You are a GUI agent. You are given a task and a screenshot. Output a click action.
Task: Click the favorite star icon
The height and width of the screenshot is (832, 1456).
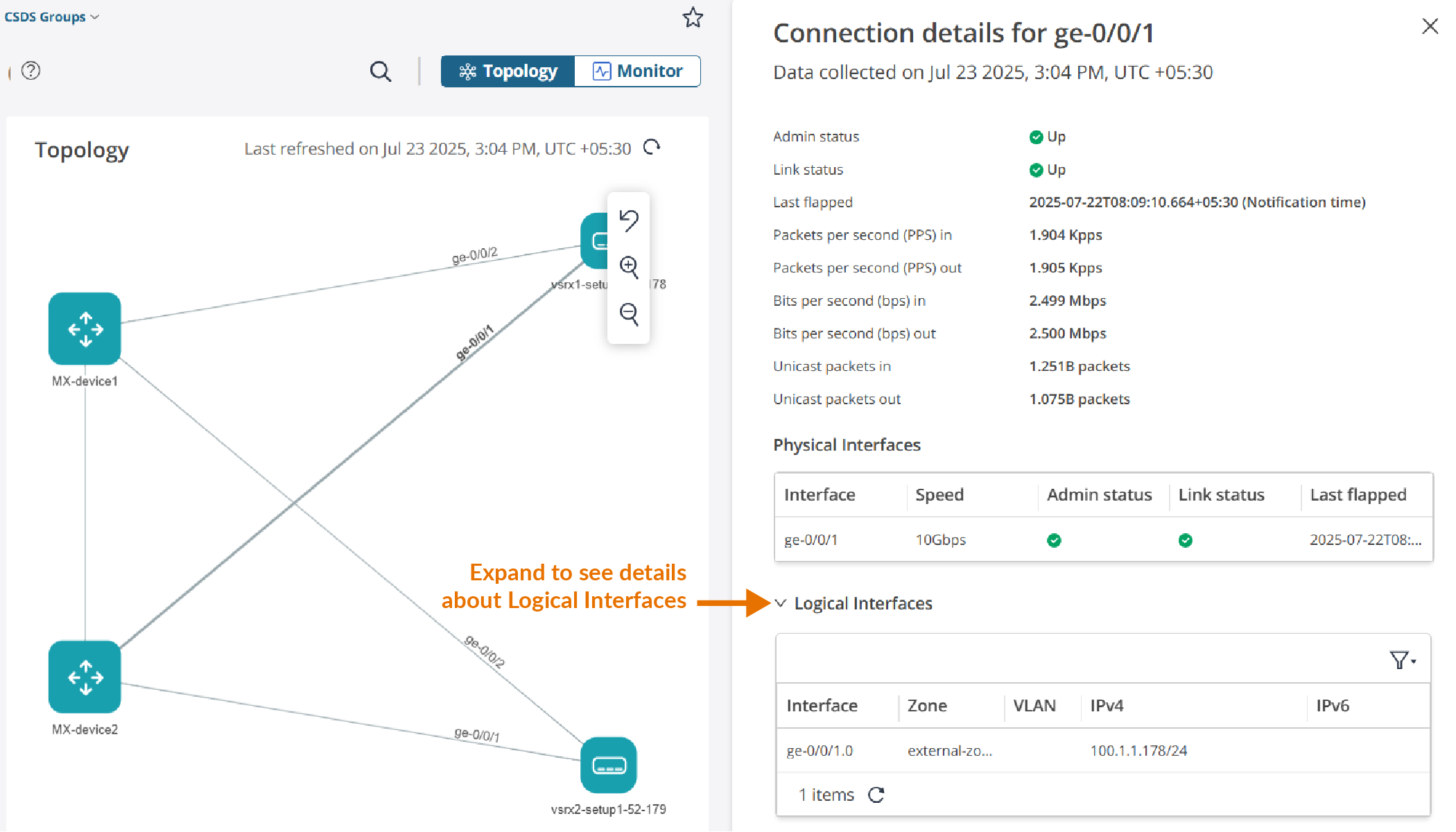tap(693, 17)
